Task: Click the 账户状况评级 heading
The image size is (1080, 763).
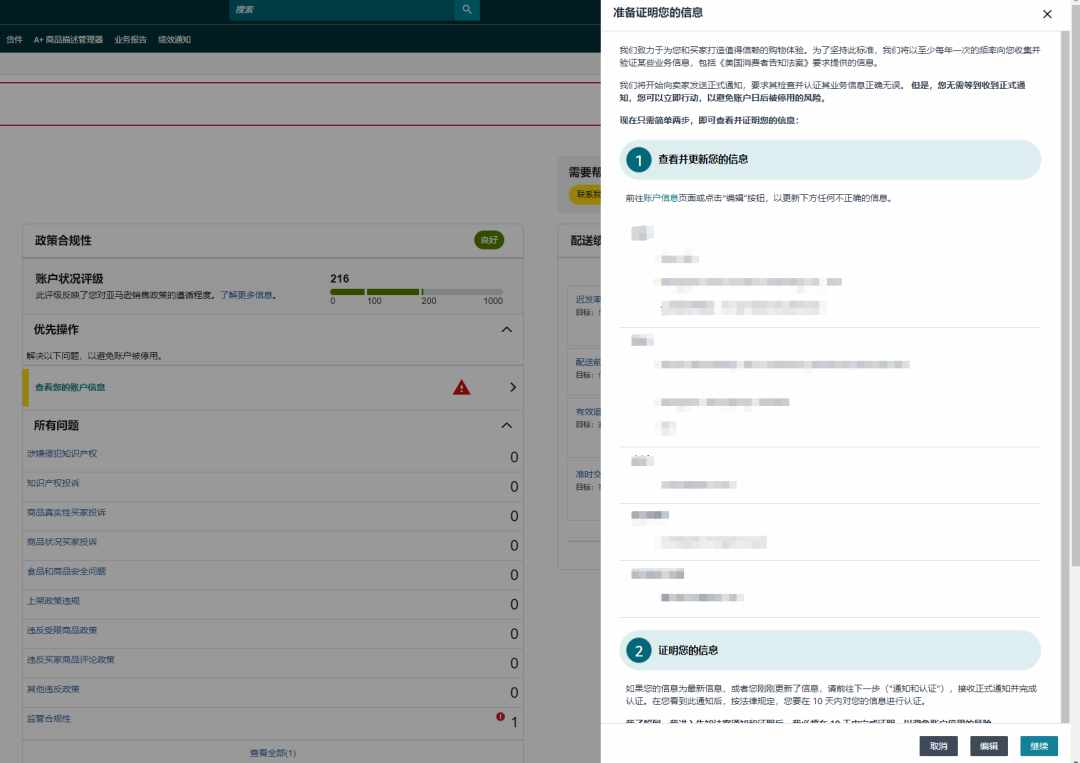Action: click(69, 279)
